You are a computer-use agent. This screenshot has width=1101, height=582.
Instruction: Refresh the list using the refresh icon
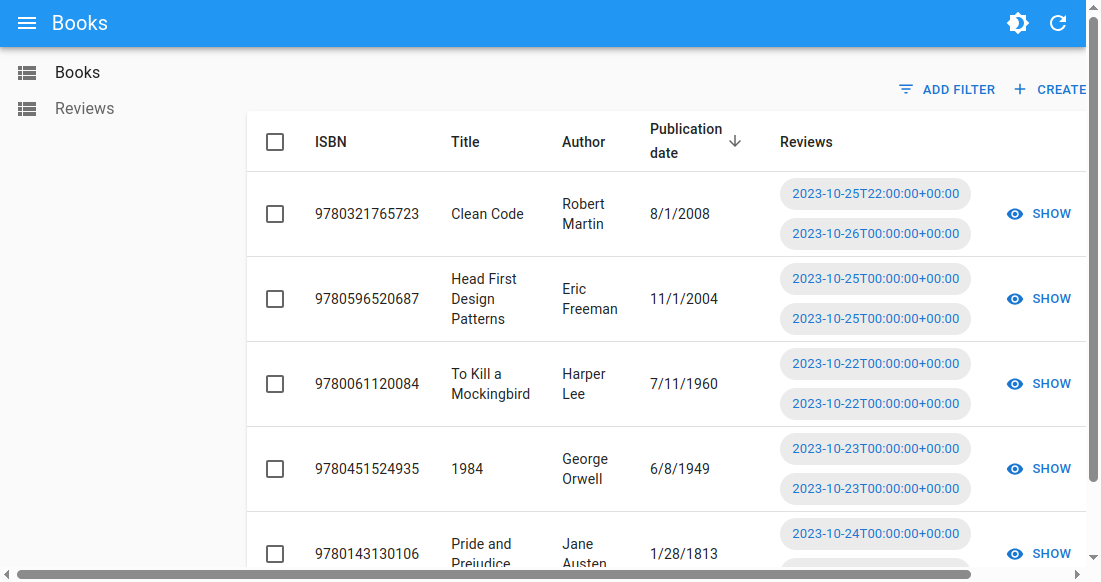(x=1058, y=23)
